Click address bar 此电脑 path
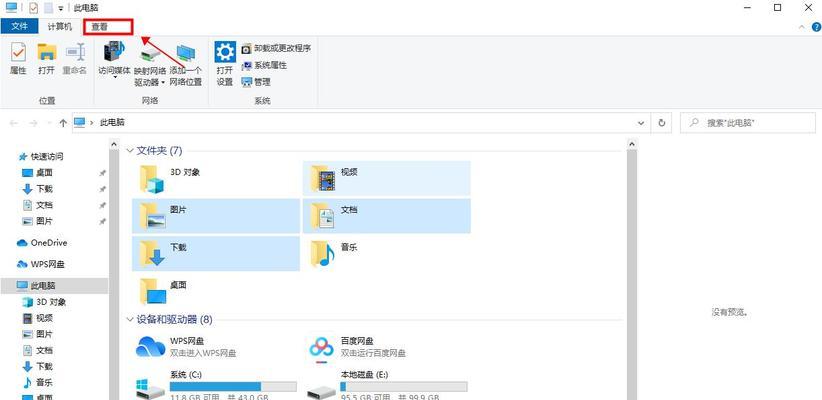This screenshot has width=822, height=400. pyautogui.click(x=112, y=123)
